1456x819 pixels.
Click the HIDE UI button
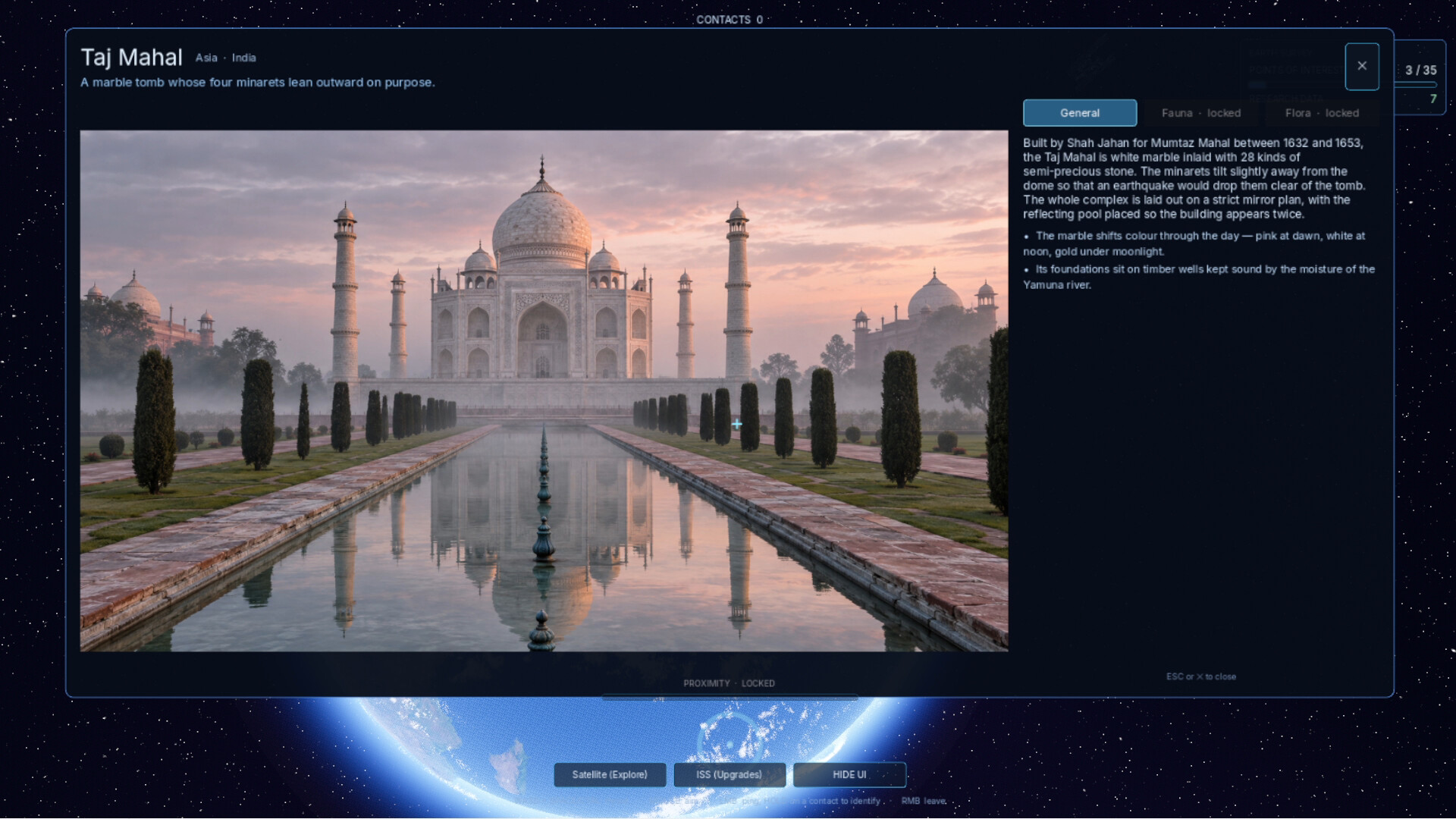849,774
